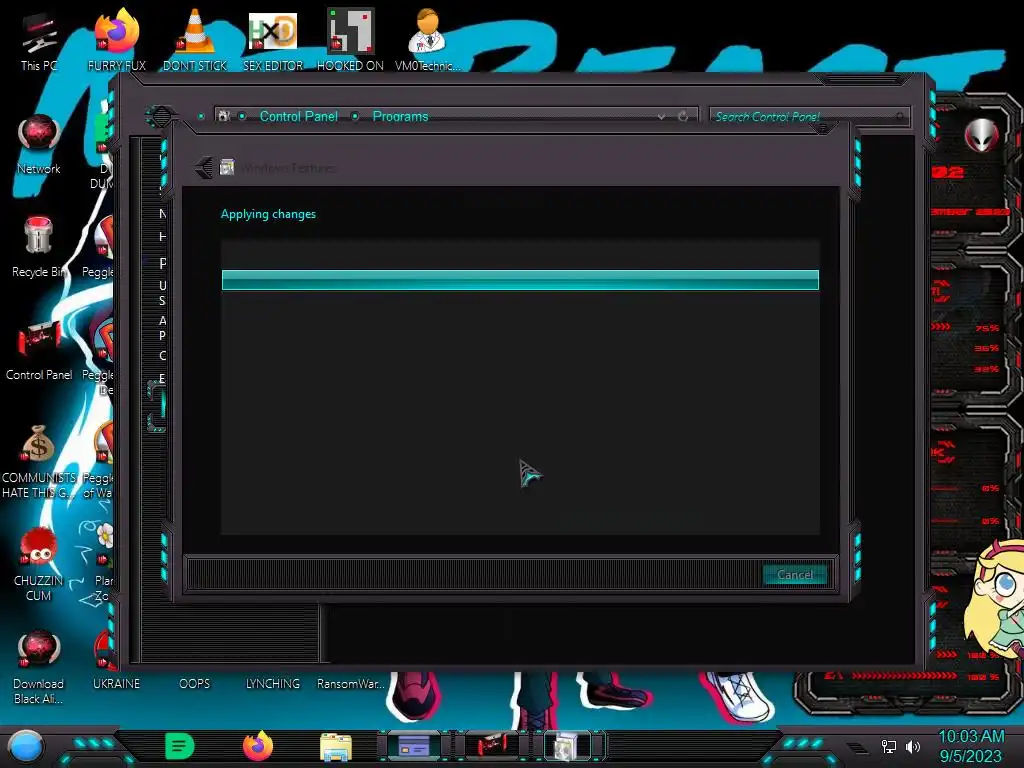
Task: Expand the address bar history dropdown
Action: (661, 116)
